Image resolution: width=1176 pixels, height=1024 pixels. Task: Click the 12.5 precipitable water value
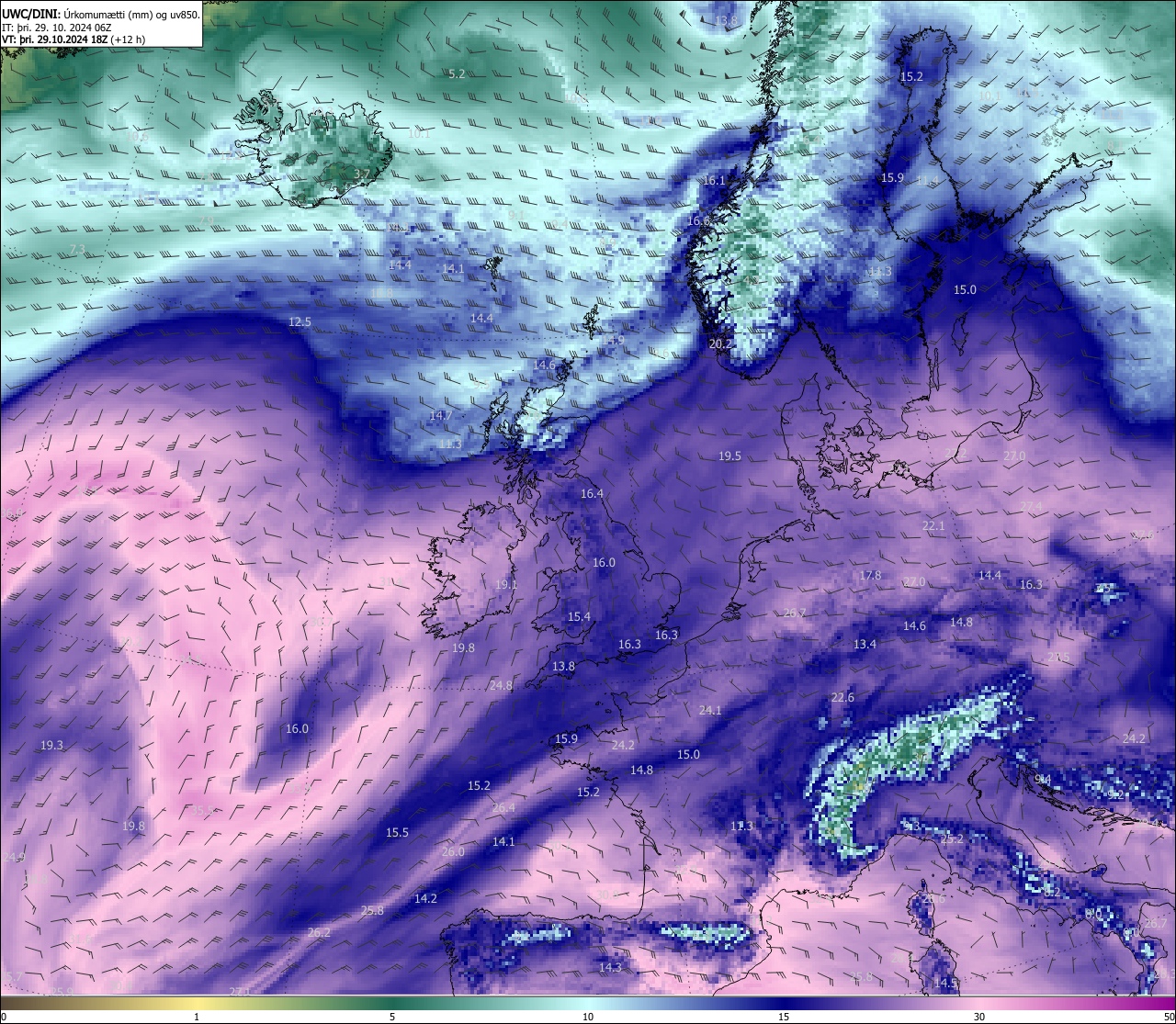tap(300, 322)
